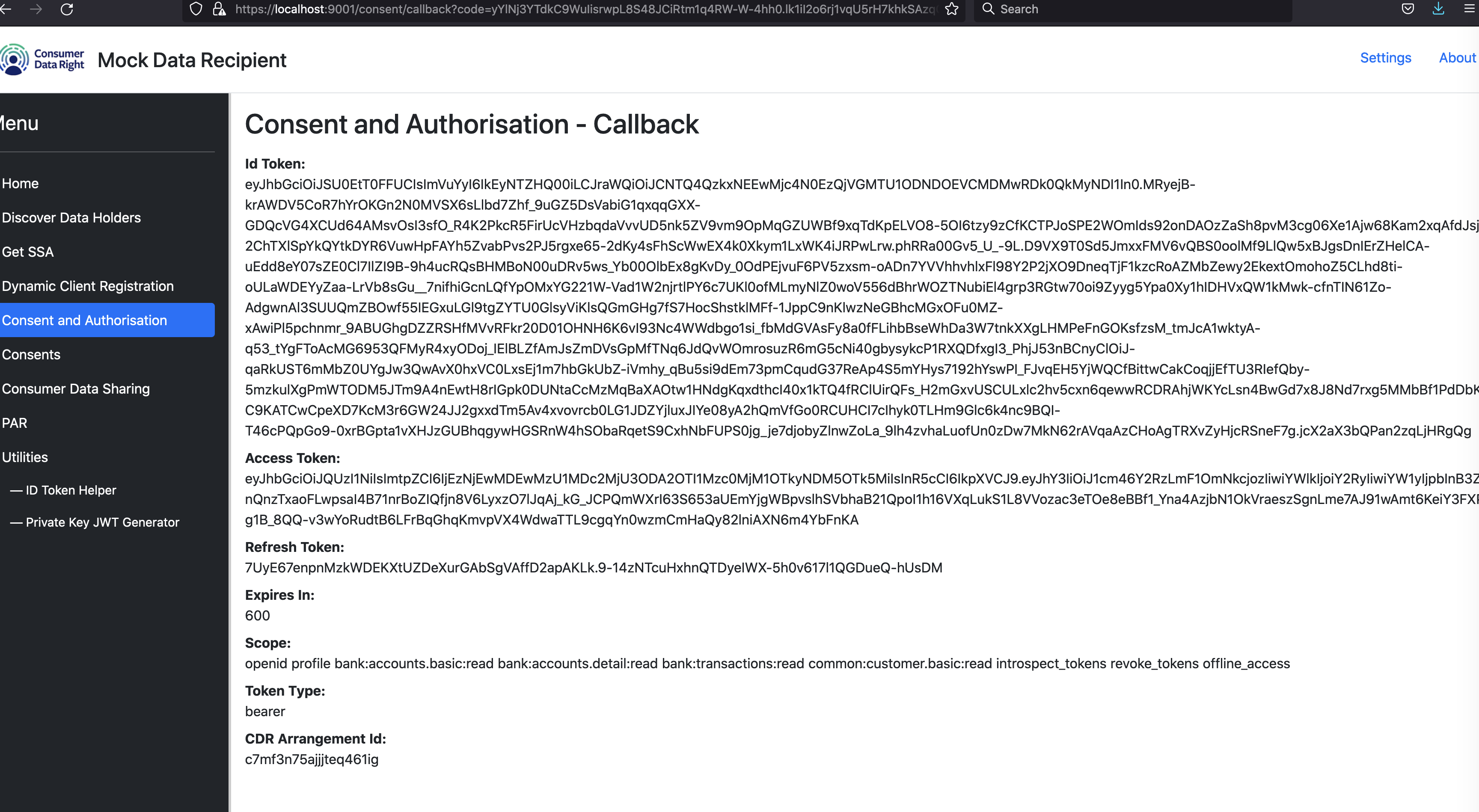1479x812 pixels.
Task: Click the Firefox save to pocket icon
Action: 1408,9
